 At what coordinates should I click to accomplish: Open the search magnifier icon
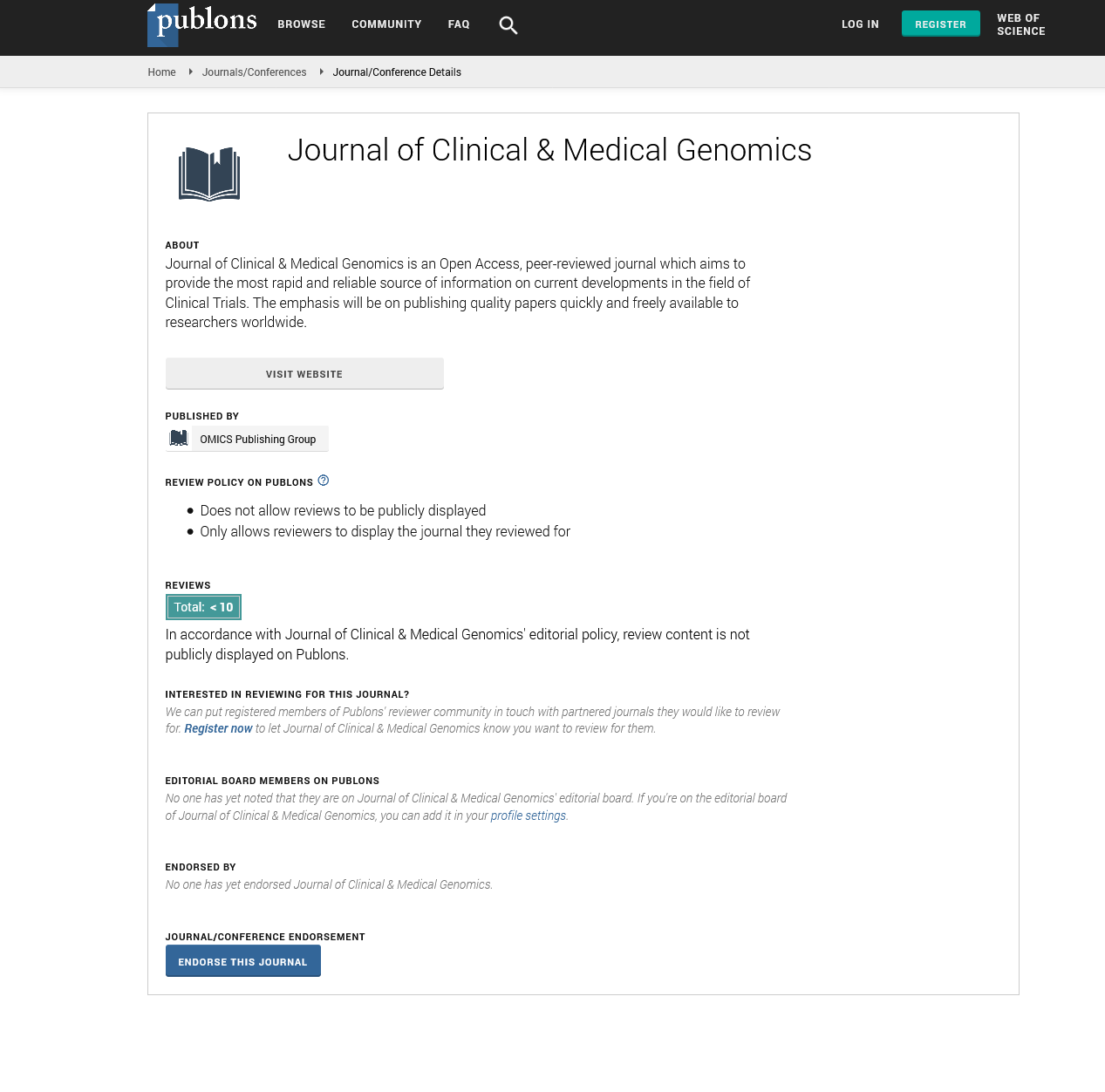coord(508,25)
